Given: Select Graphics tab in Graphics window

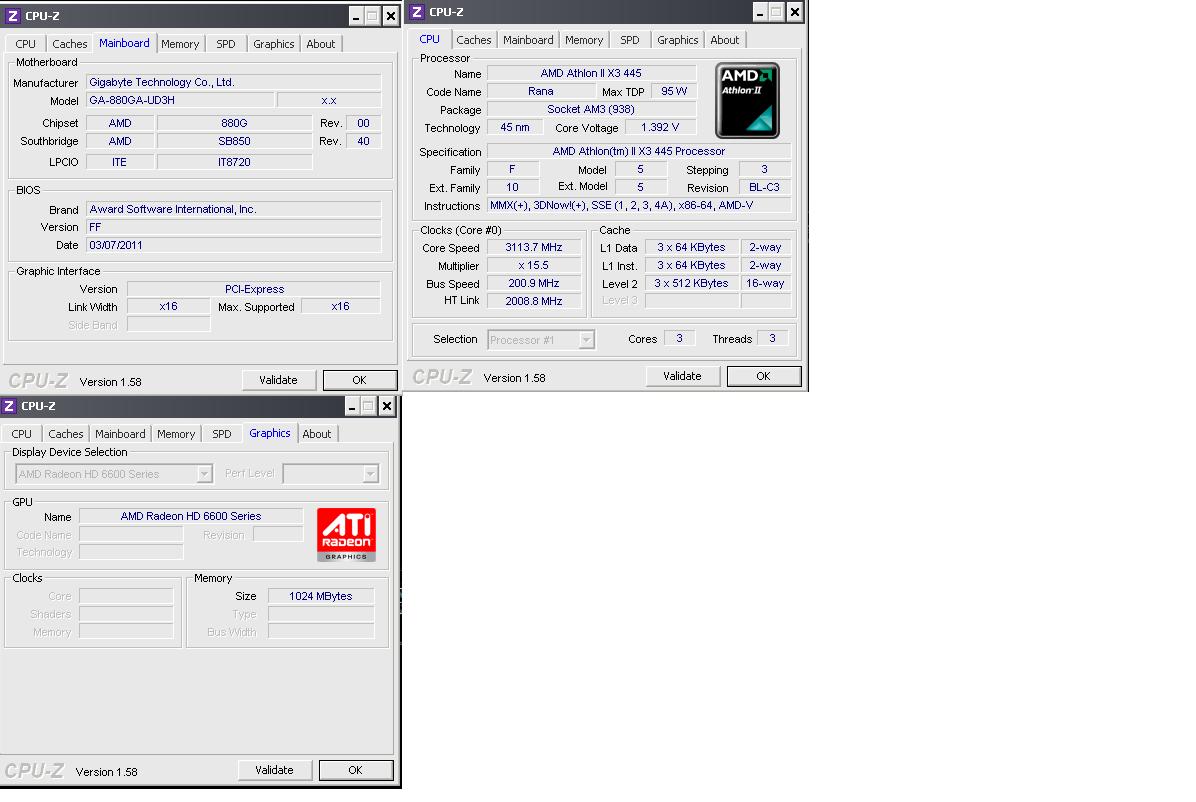Looking at the screenshot, I should 270,433.
